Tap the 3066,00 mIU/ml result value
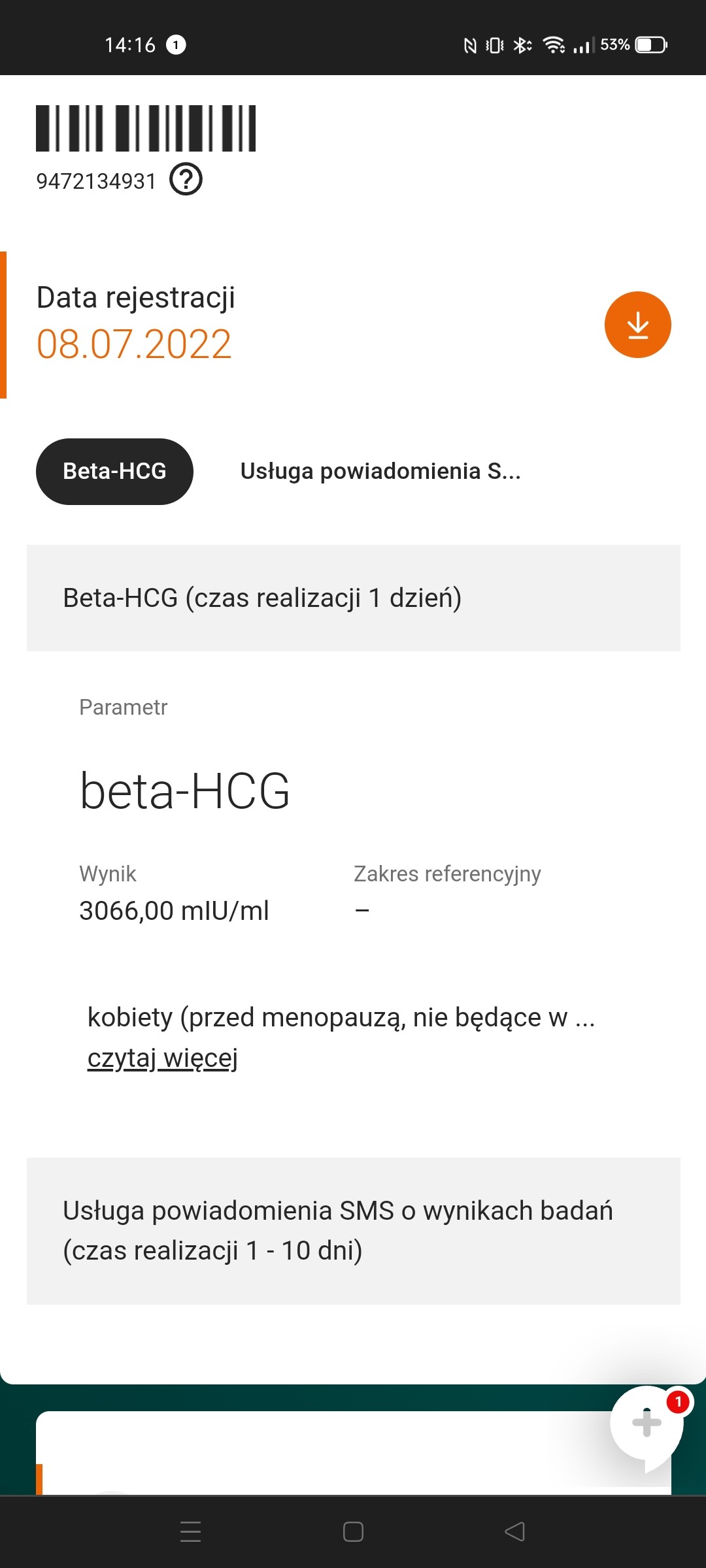This screenshot has width=706, height=1568. pos(174,911)
